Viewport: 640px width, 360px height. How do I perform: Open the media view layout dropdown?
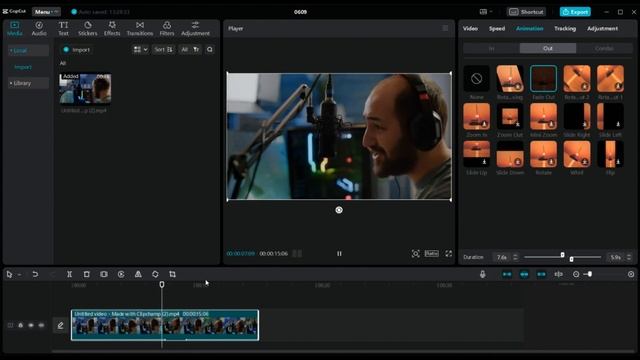point(140,50)
